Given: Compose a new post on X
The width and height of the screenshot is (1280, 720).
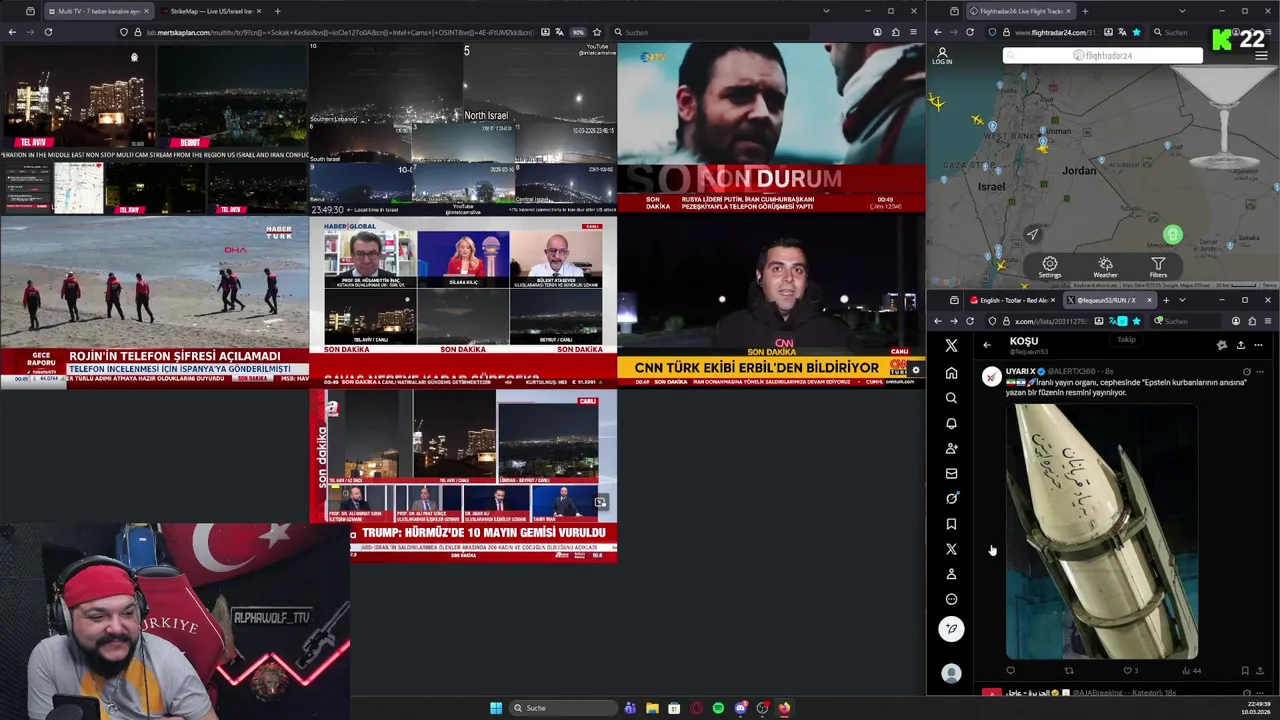Looking at the screenshot, I should (x=951, y=629).
